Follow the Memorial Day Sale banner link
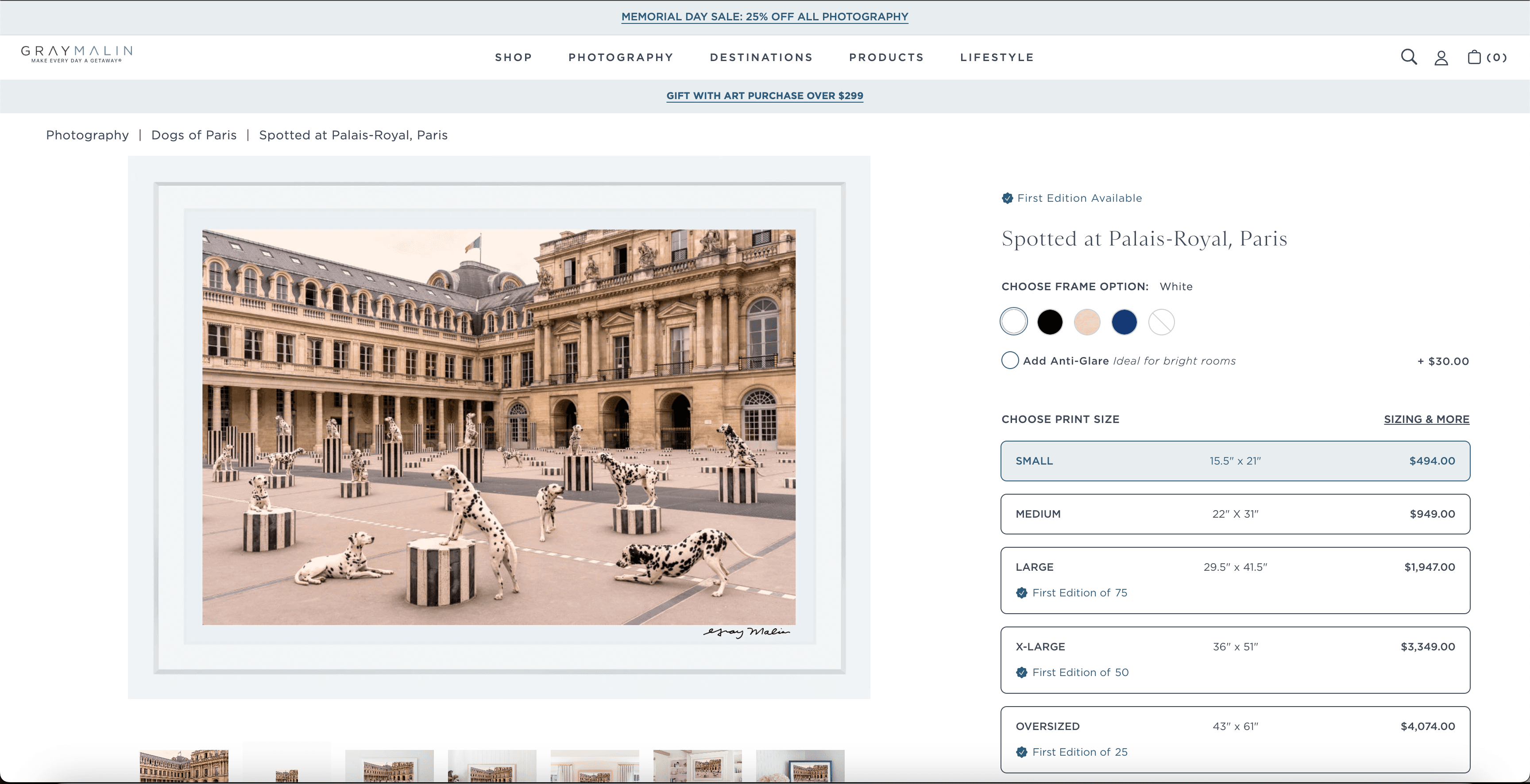The width and height of the screenshot is (1530, 784). [765, 17]
